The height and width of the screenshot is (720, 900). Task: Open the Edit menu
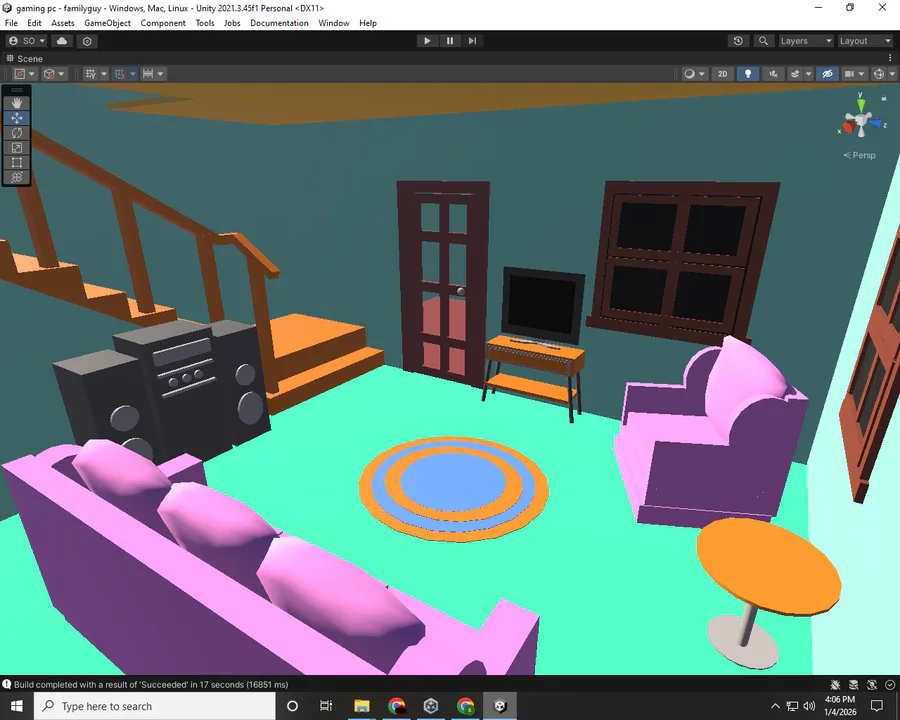point(34,23)
